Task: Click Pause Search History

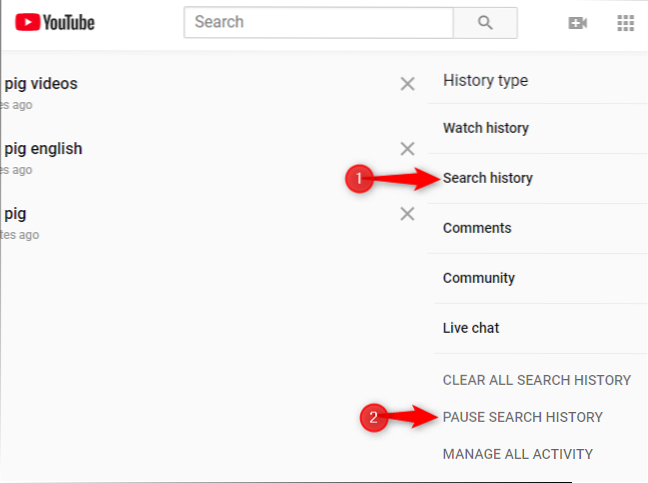Action: click(x=523, y=417)
